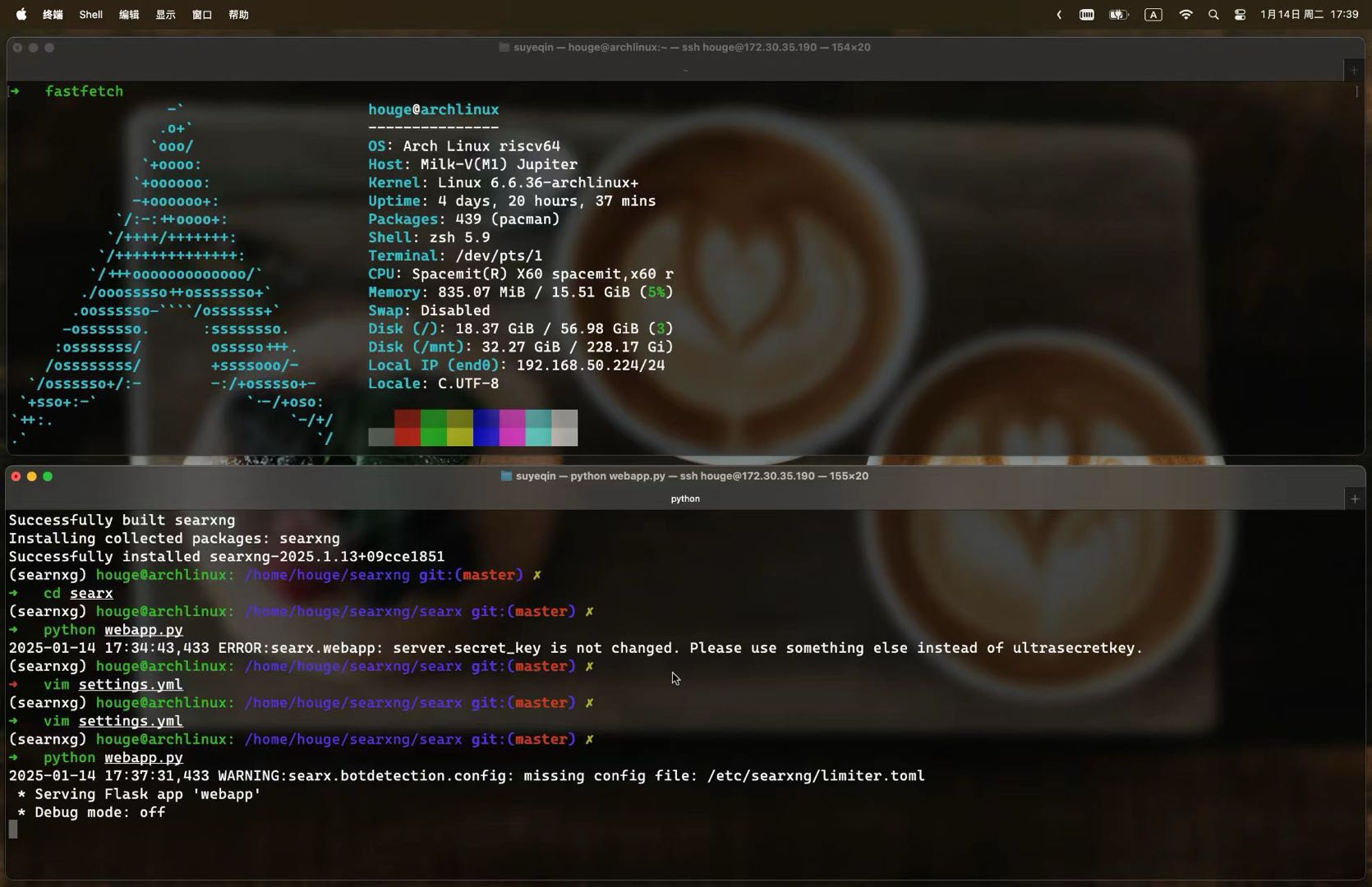This screenshot has height=887, width=1372.
Task: Click 'Installing collected packages: searxng' line
Action: pyautogui.click(x=174, y=538)
